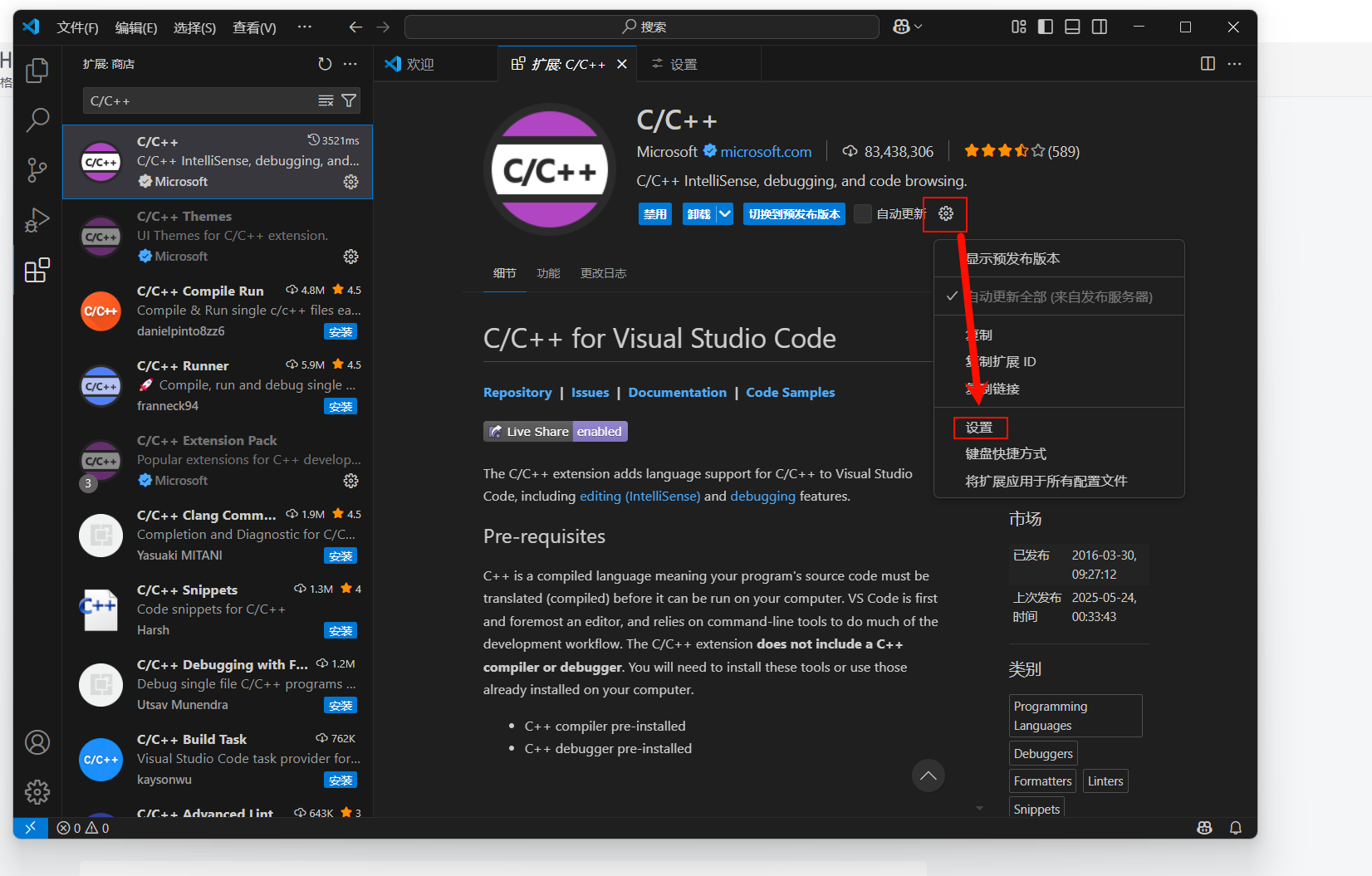Click the remote connection indicator bottom-left
Viewport: 1372px width, 876px height.
pos(31,827)
